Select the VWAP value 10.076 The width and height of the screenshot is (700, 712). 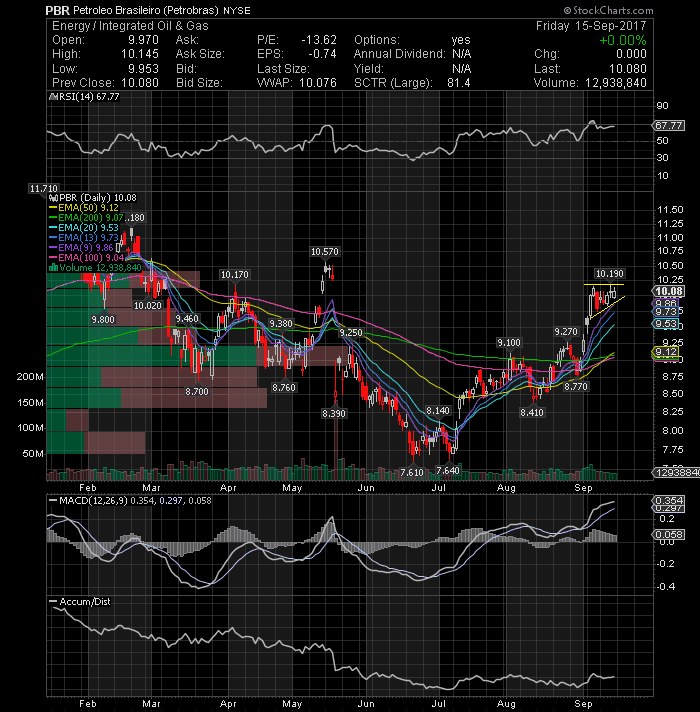click(318, 83)
